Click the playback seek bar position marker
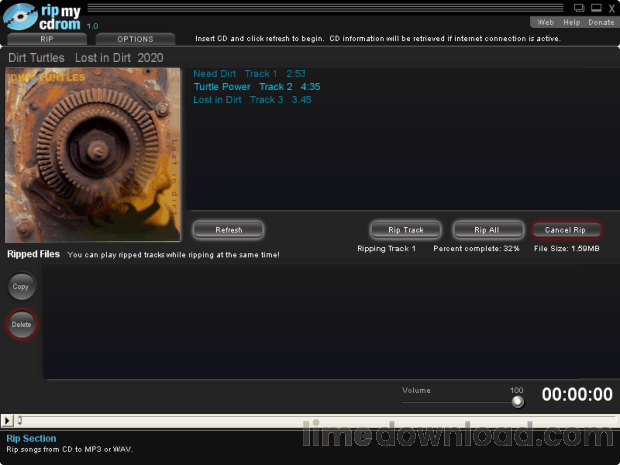 [x=20, y=420]
